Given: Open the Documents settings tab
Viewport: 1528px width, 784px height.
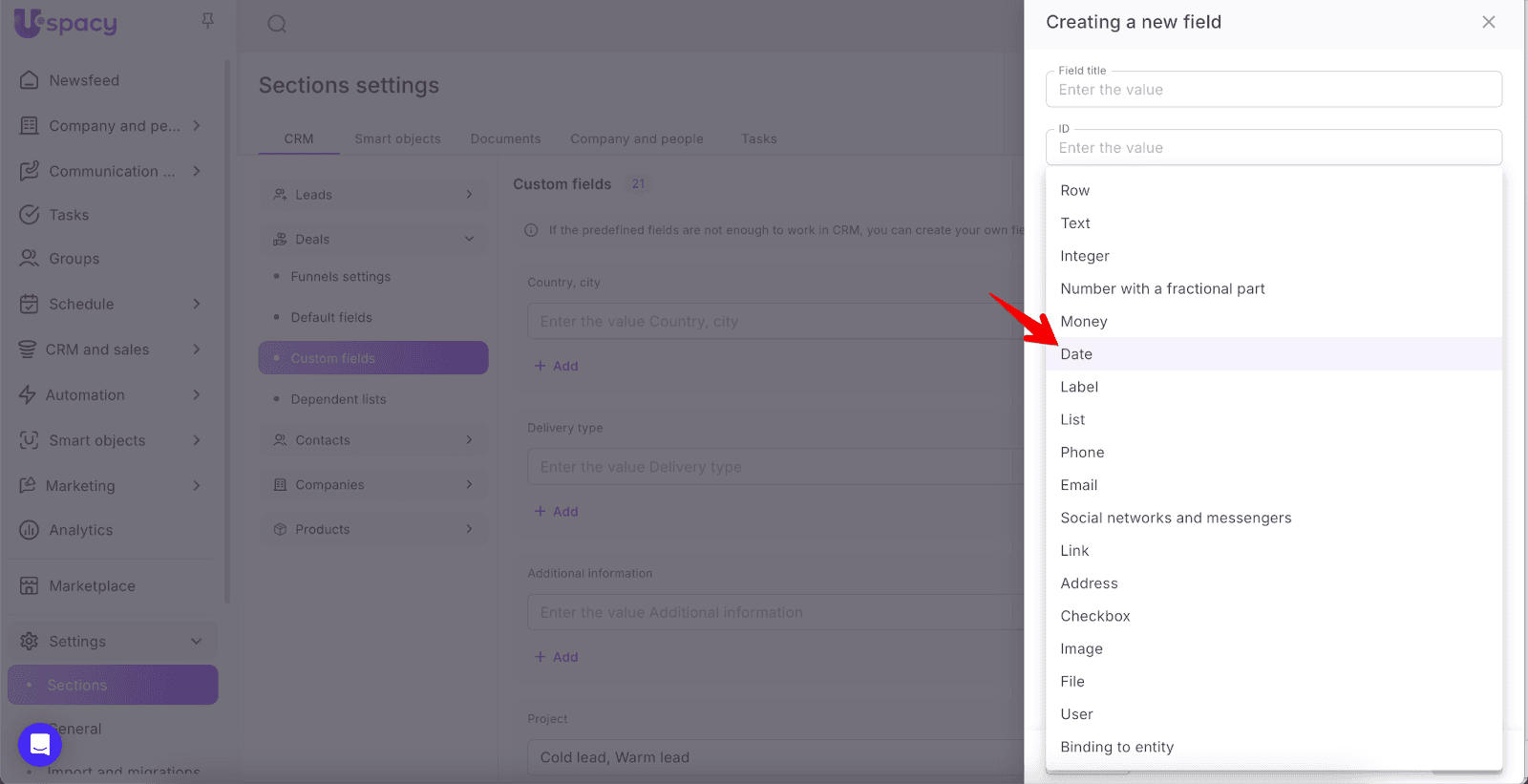Looking at the screenshot, I should click(505, 138).
